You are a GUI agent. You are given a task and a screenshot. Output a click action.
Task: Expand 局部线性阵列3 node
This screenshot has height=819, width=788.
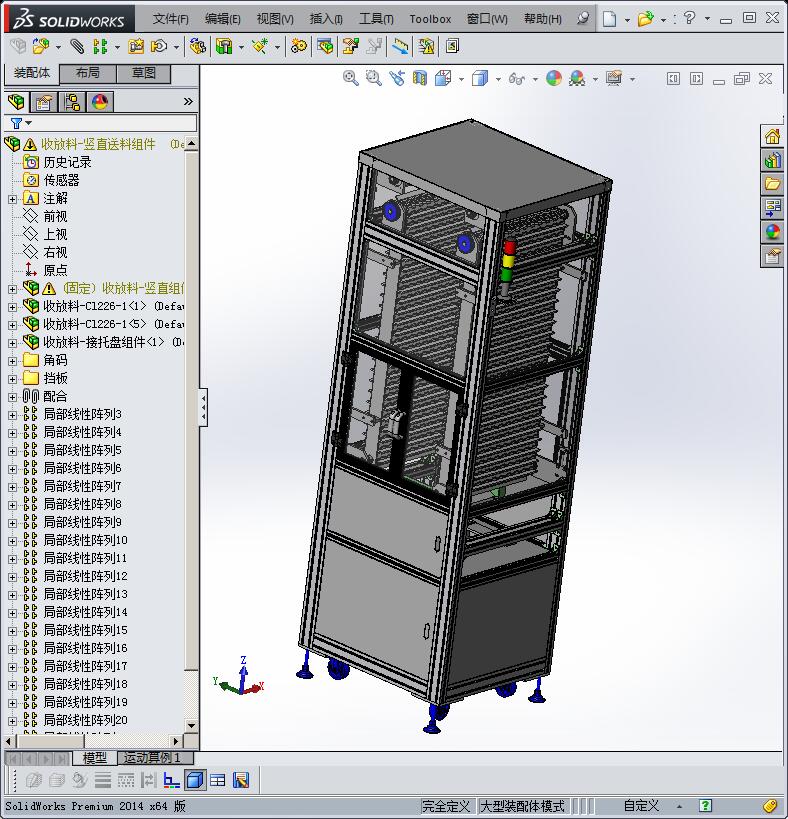[x=13, y=415]
